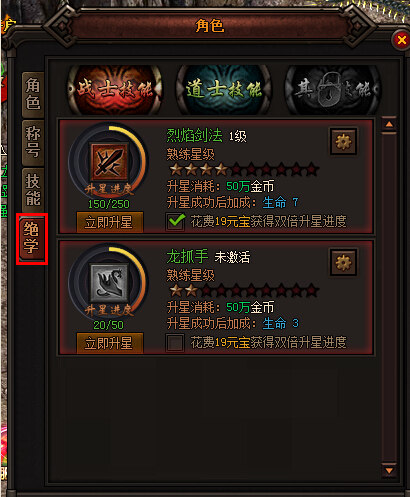Screen dimensions: 410x497
Task: Click the 烈焰剑法 star rating row
Action: tap(244, 170)
